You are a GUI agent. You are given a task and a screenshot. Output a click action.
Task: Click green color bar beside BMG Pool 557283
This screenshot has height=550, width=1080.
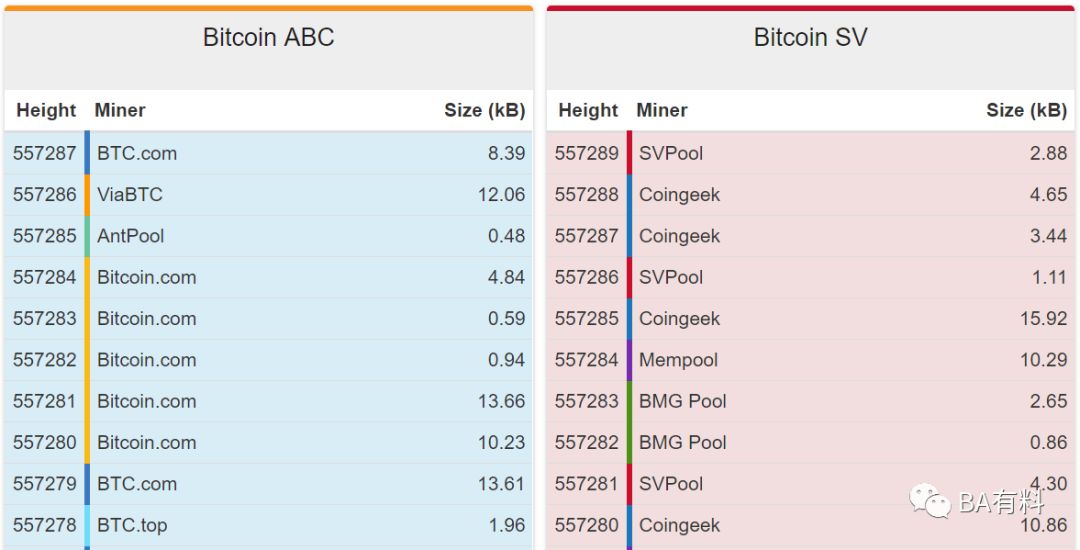(x=630, y=401)
